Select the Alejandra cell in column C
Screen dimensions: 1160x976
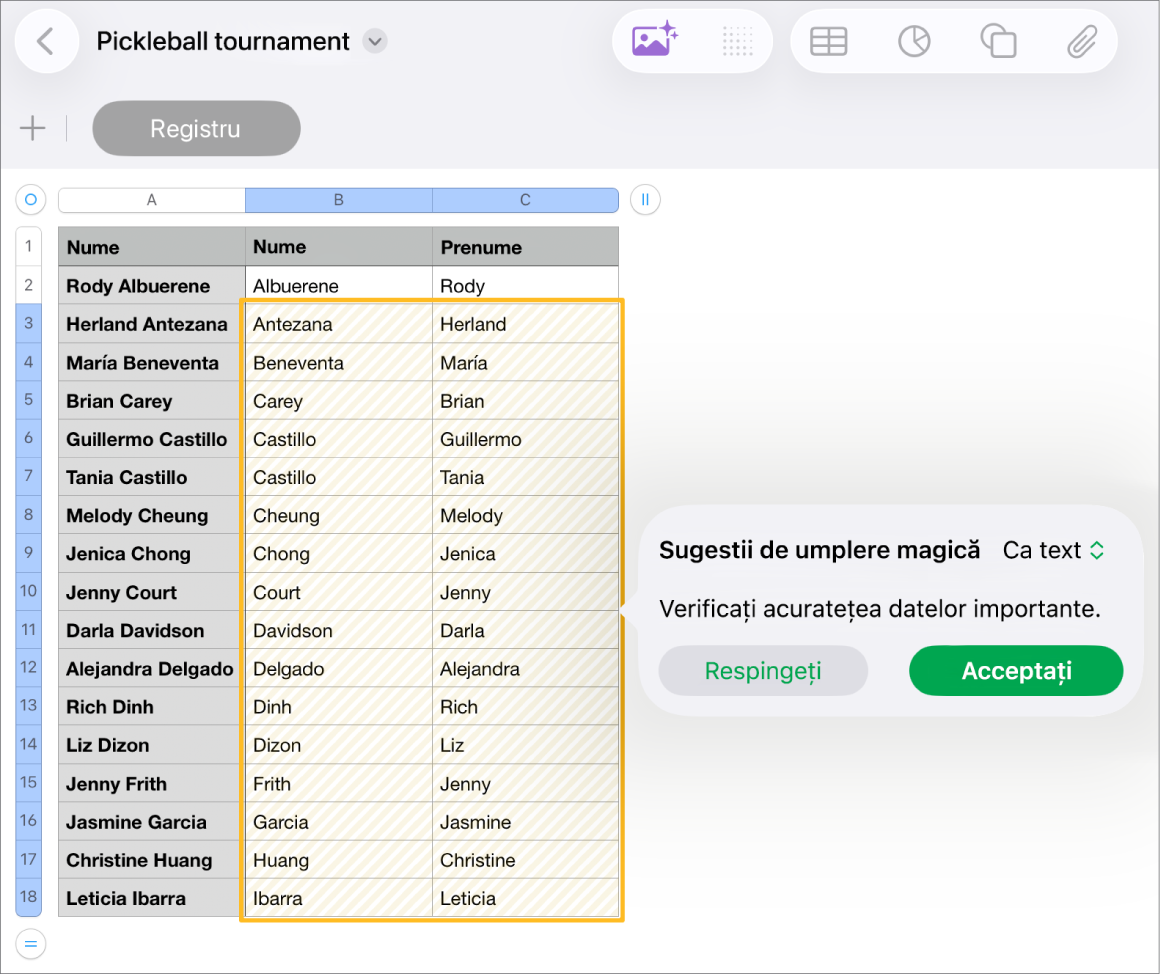[525, 669]
